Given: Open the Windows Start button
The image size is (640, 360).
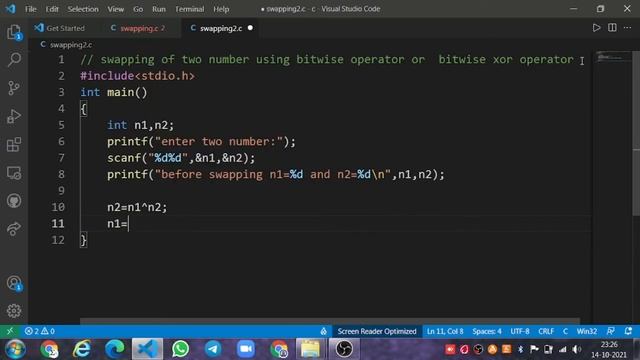Looking at the screenshot, I should tap(15, 349).
